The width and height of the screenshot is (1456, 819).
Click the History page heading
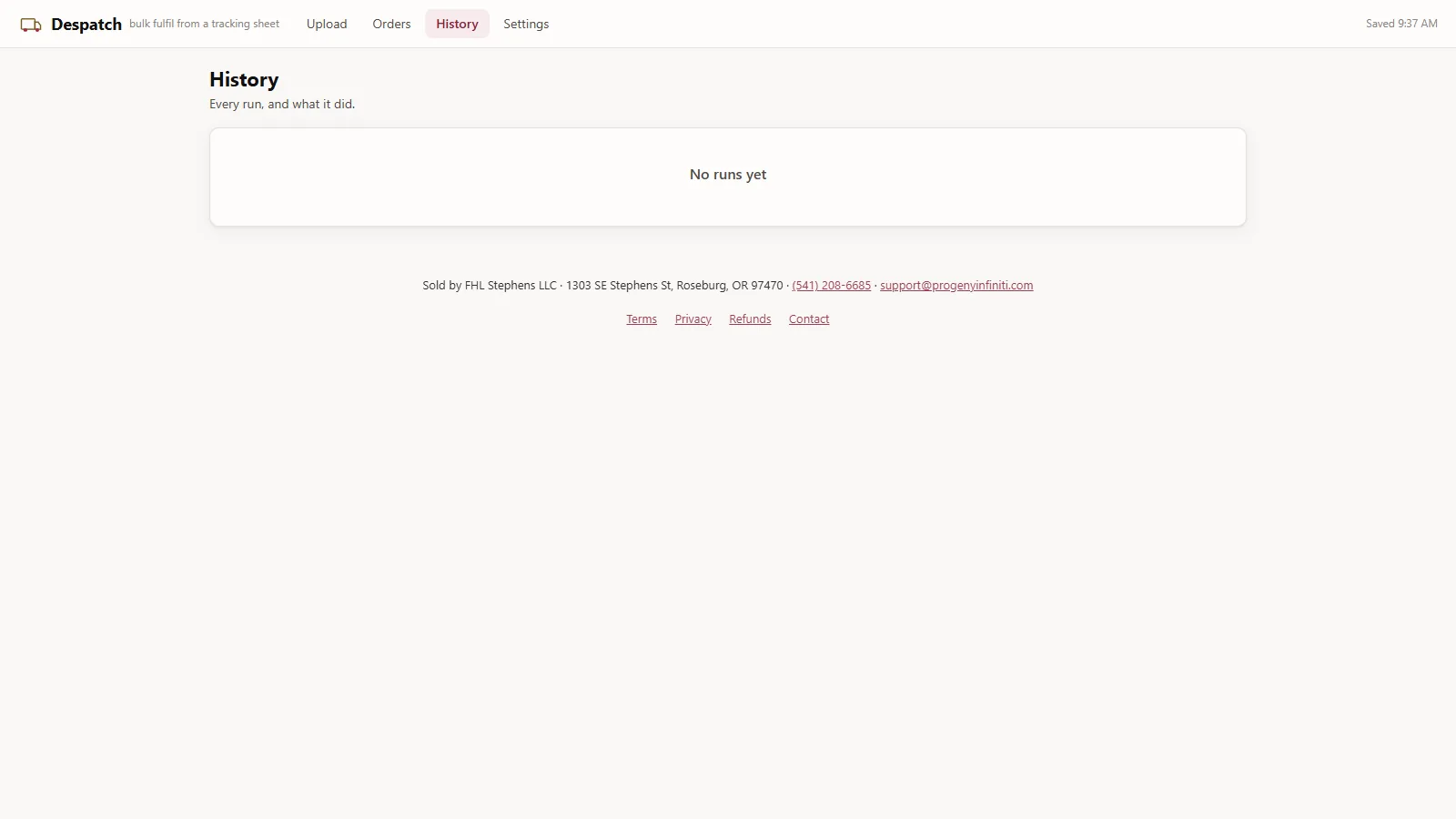[x=244, y=79]
